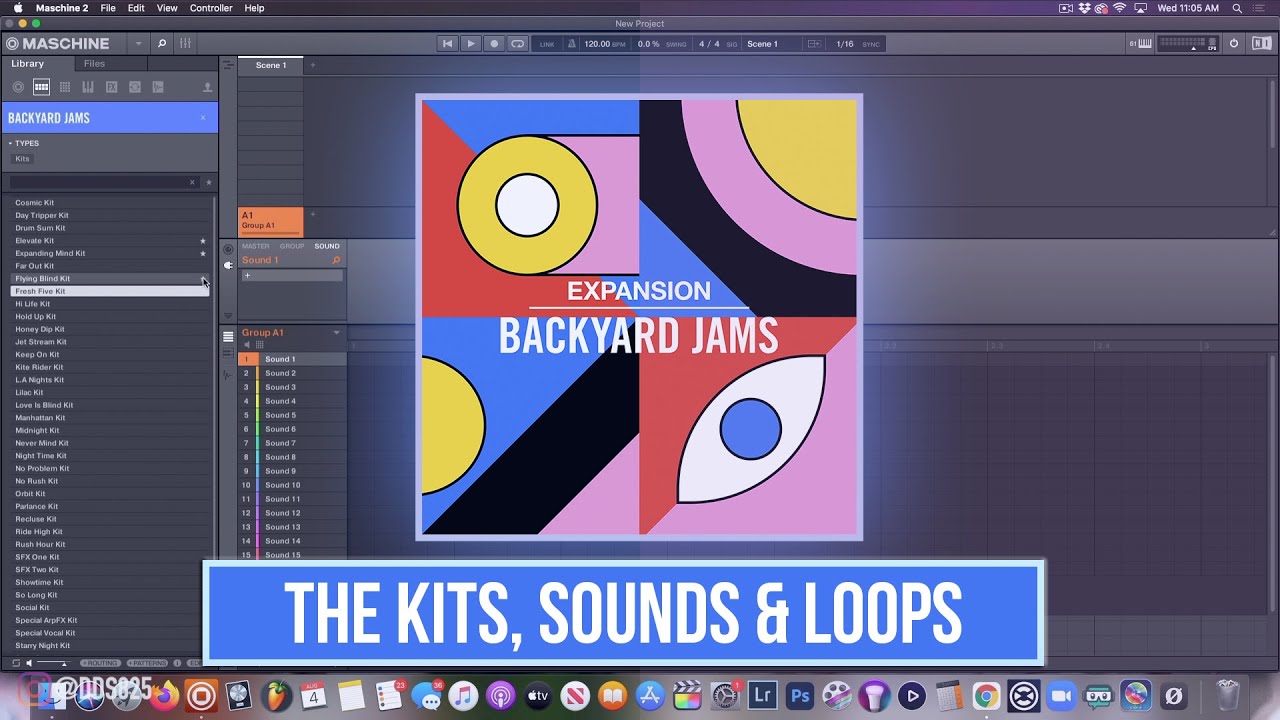Open the Maschine main menu dropdown arrow
The width and height of the screenshot is (1280, 720).
[138, 44]
